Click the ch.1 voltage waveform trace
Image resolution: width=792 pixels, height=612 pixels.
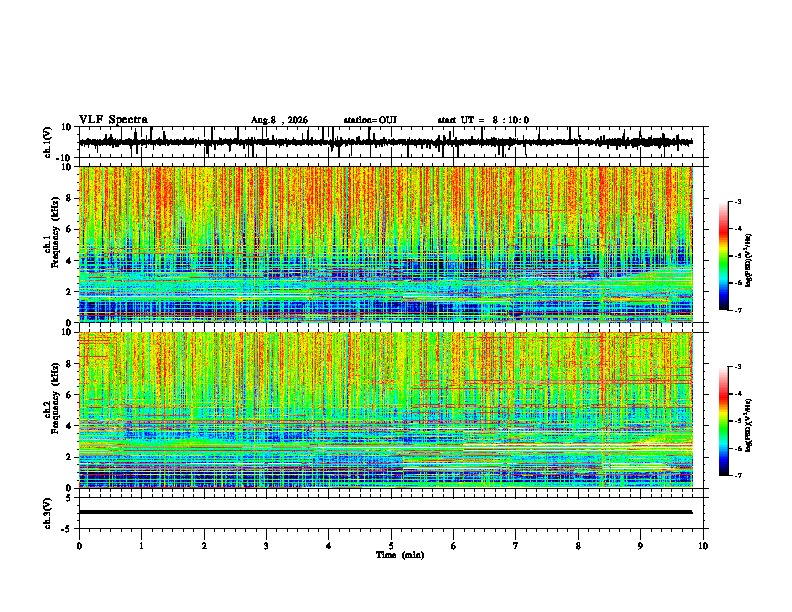(x=385, y=142)
